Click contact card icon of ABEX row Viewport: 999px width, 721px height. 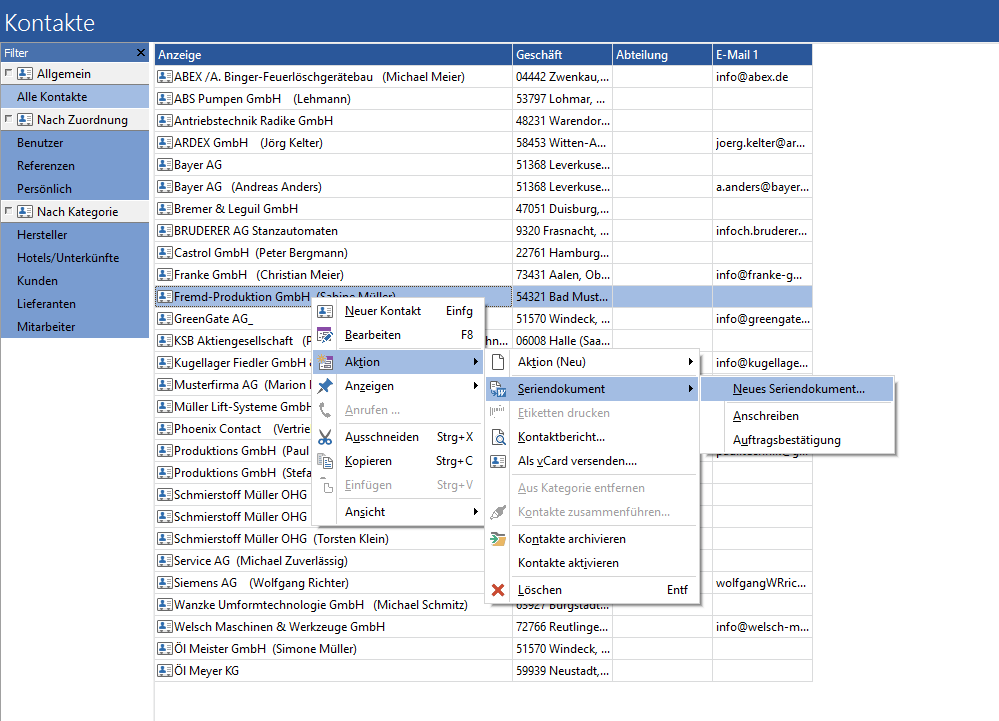coord(165,77)
